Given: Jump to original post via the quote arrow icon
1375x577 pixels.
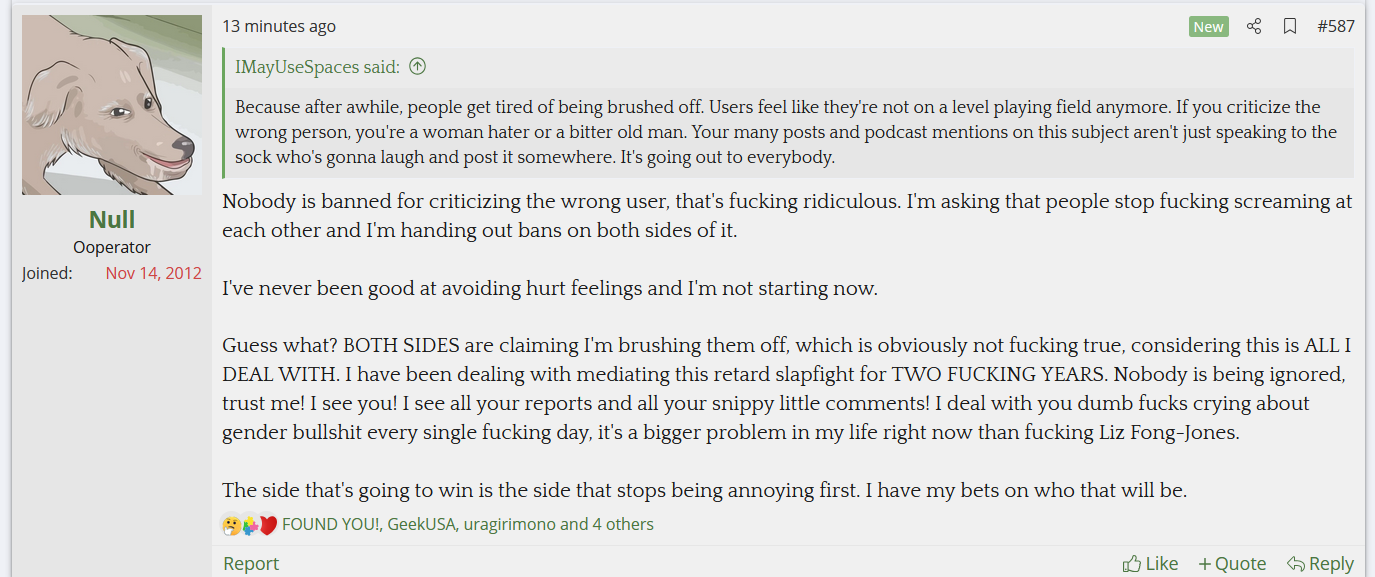Looking at the screenshot, I should (418, 67).
